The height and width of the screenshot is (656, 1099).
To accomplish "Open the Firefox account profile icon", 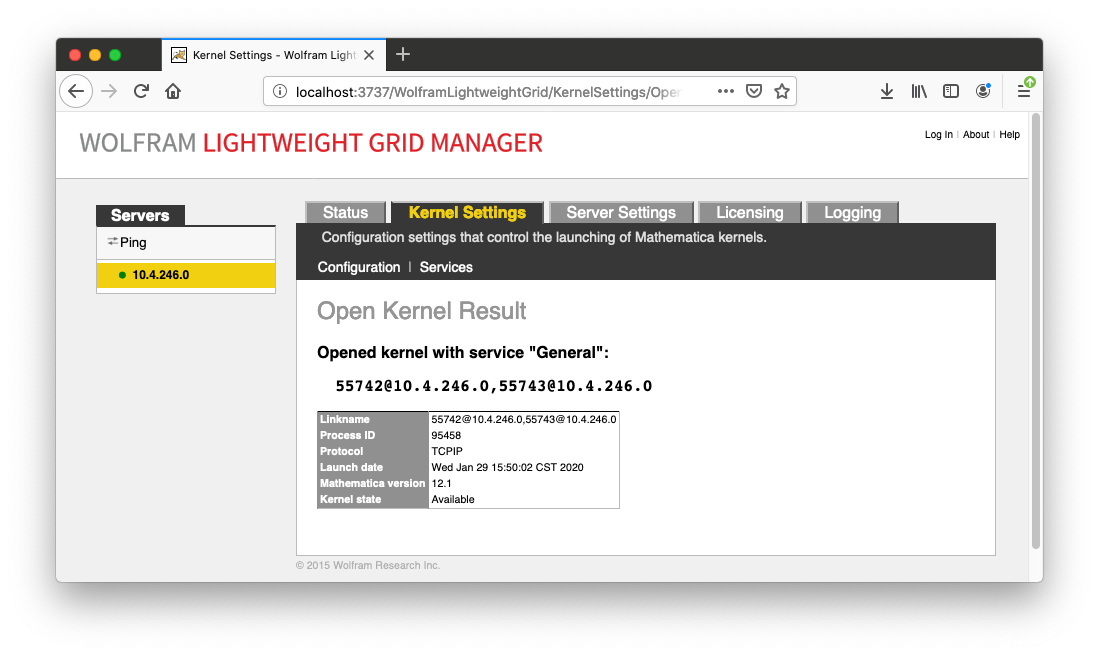I will click(982, 91).
